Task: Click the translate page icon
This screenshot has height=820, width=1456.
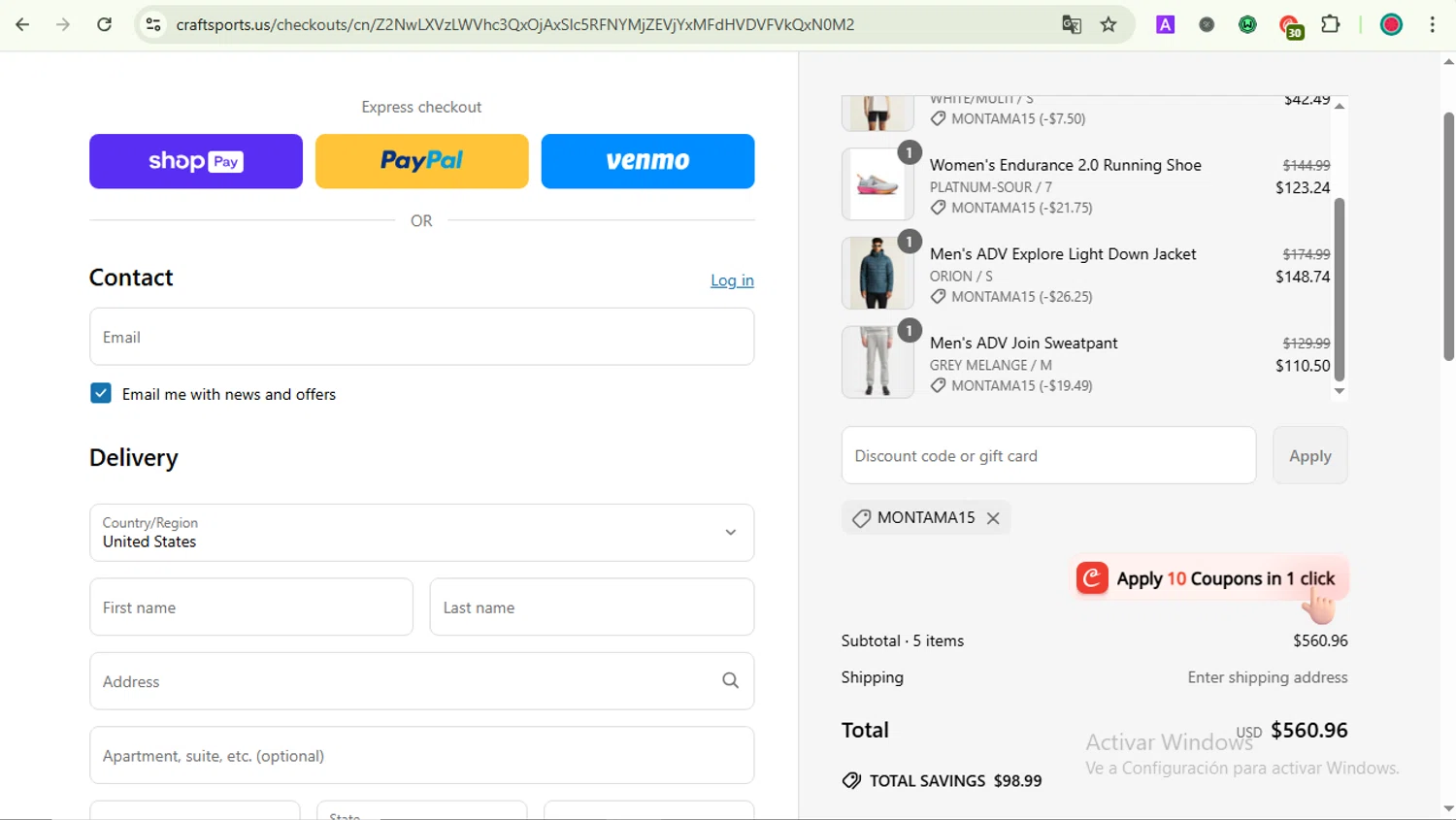Action: coord(1072,24)
